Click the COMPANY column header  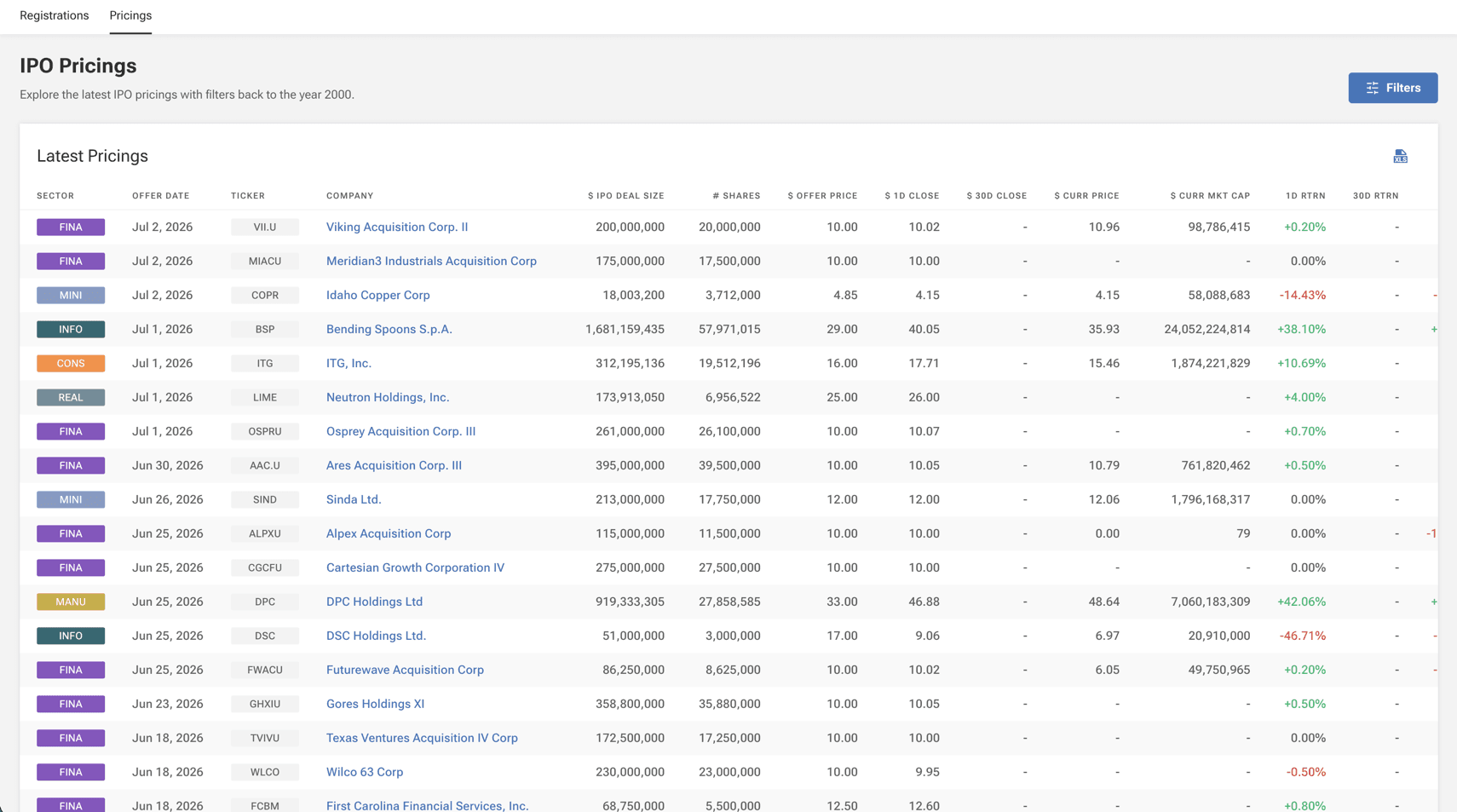[350, 196]
